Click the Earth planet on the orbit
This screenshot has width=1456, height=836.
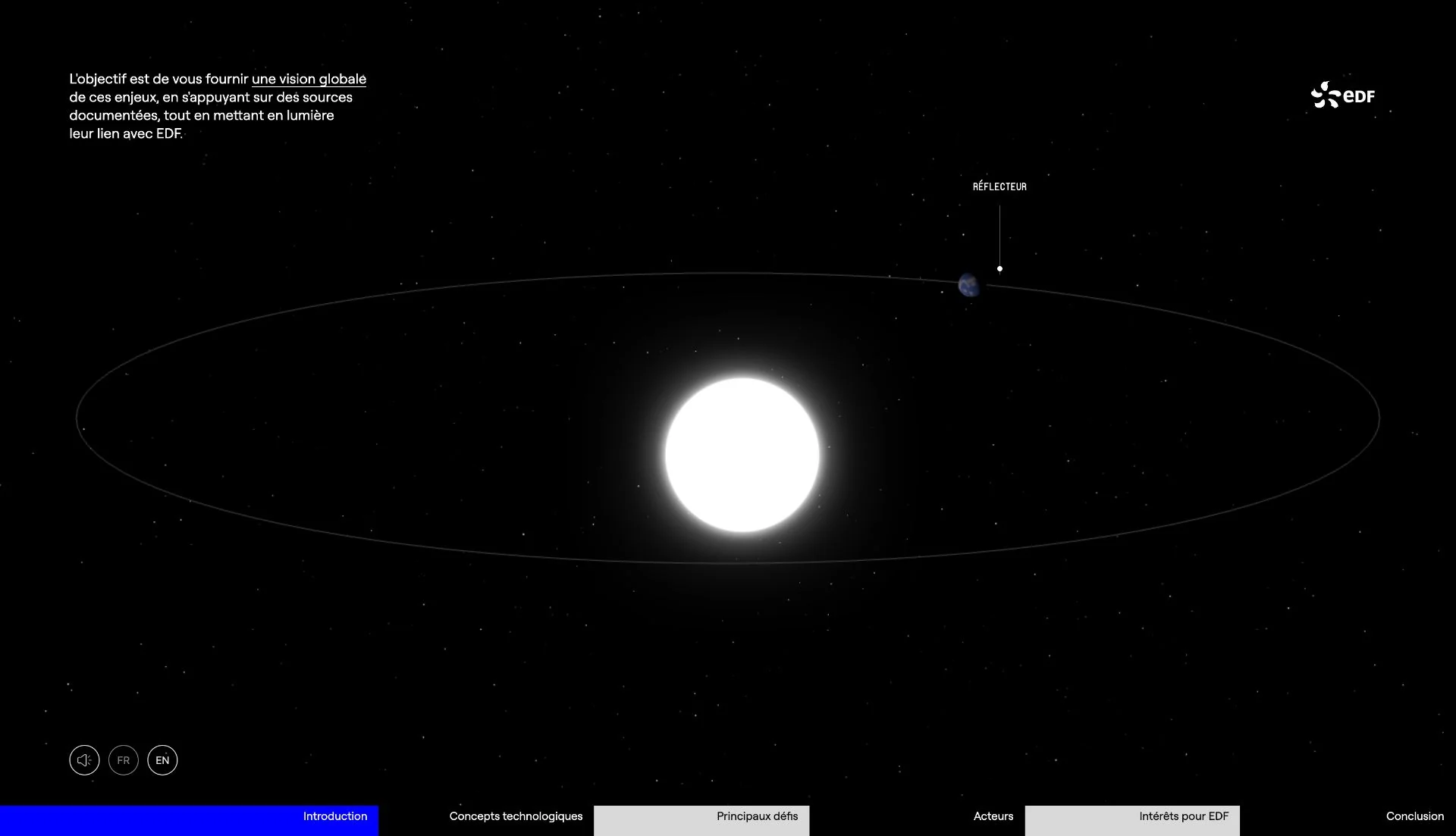pyautogui.click(x=968, y=286)
